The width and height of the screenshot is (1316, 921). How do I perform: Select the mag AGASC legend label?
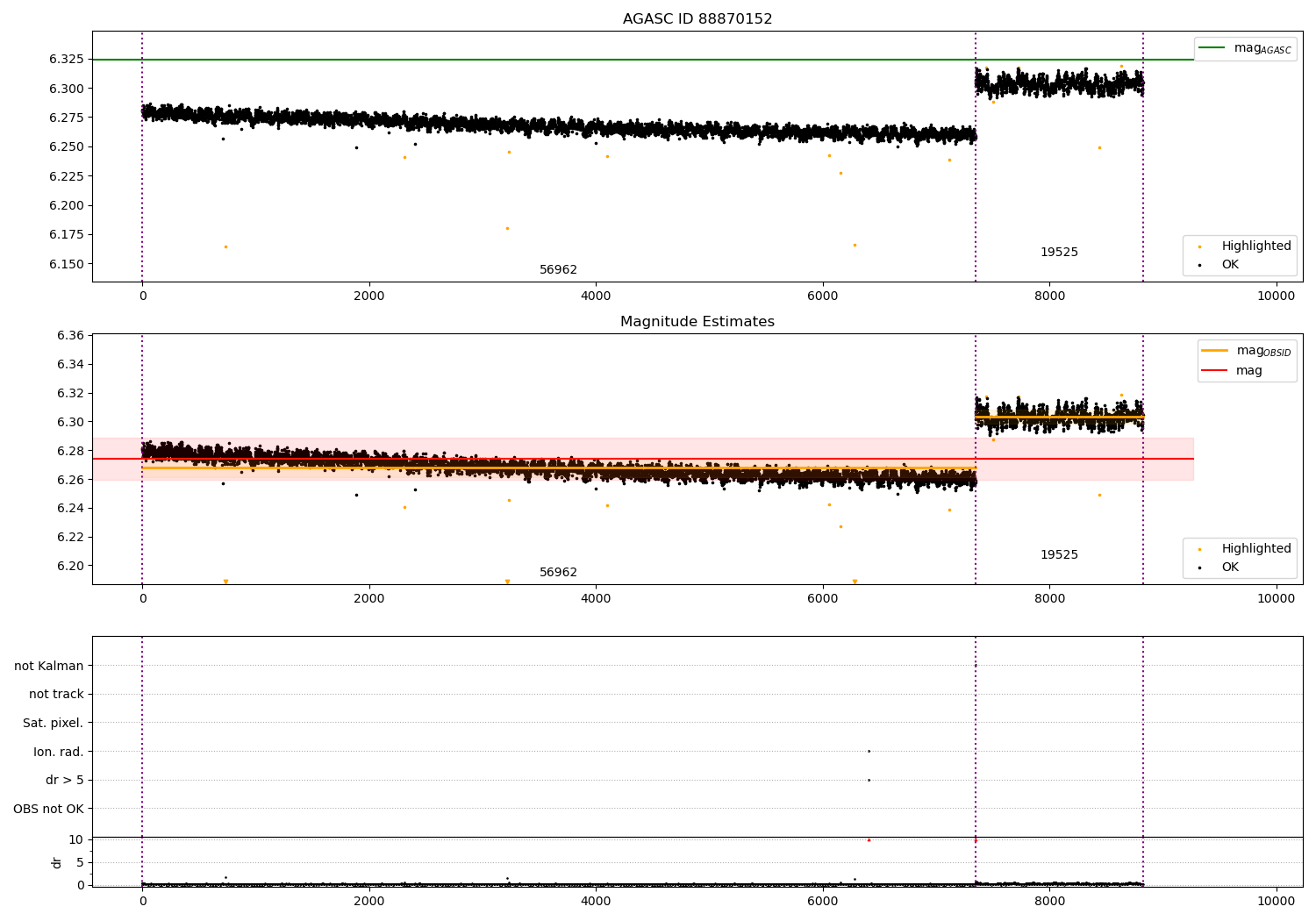pos(1262,48)
